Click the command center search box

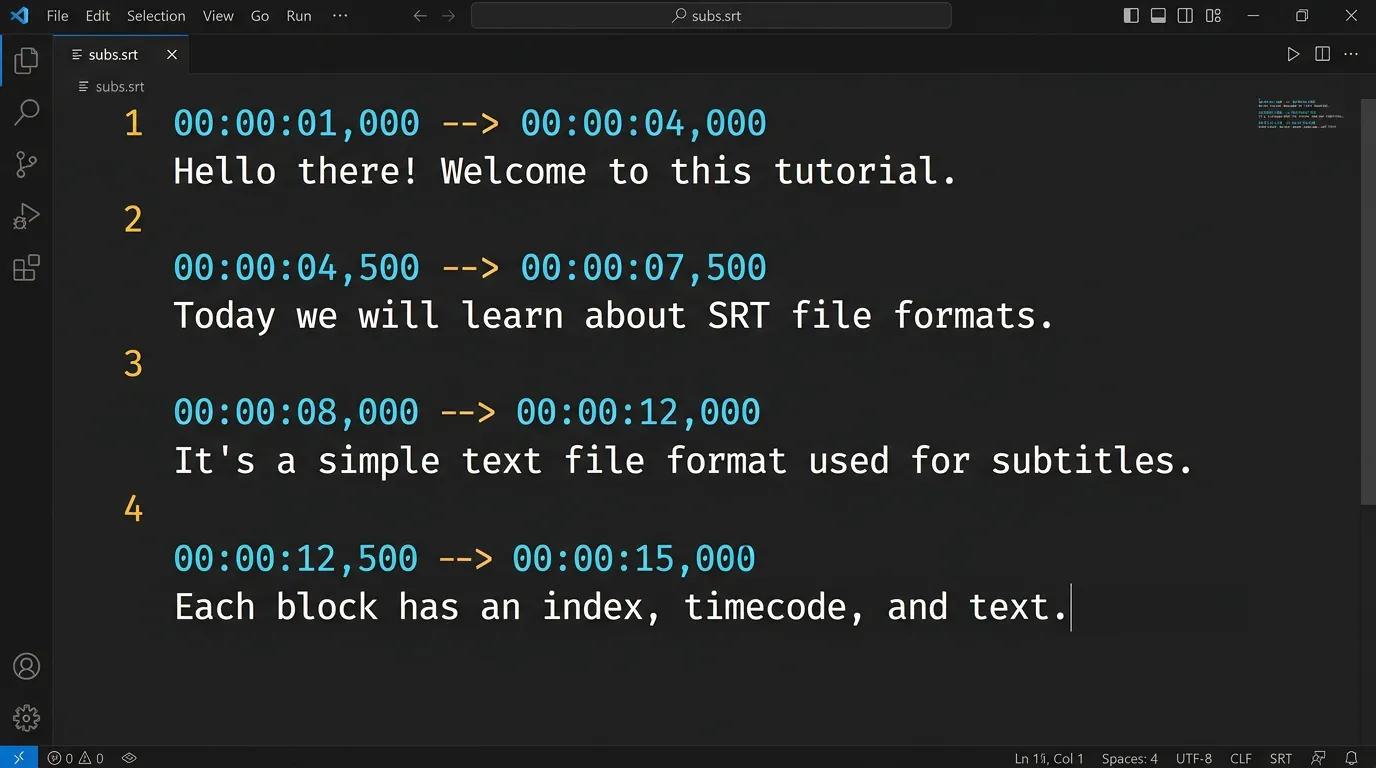(711, 15)
